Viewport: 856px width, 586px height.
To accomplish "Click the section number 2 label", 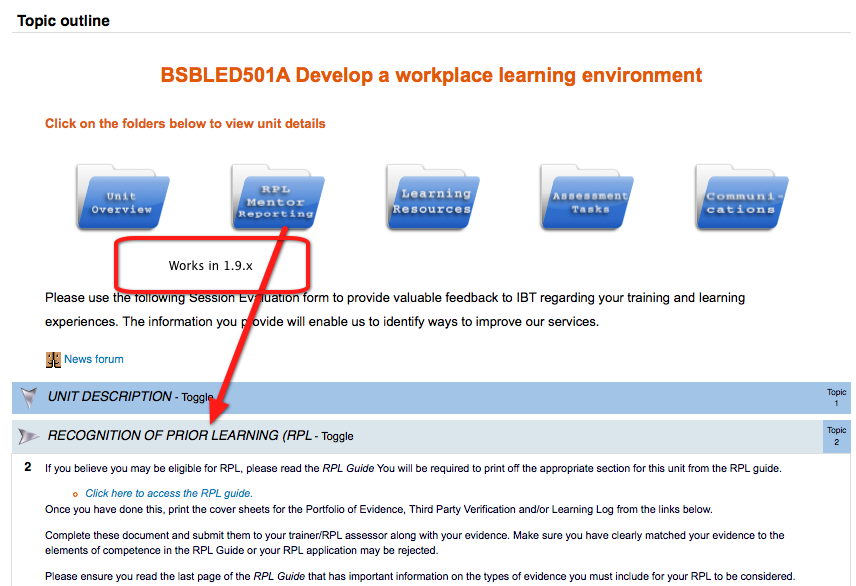I will tap(28, 467).
